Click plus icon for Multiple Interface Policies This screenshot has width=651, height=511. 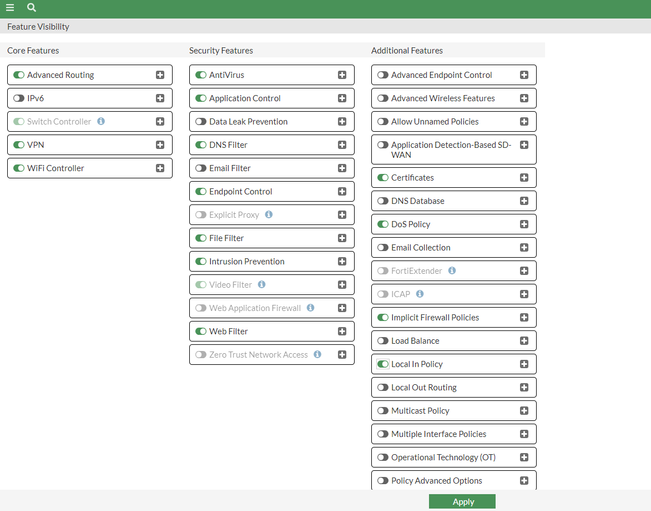point(524,434)
